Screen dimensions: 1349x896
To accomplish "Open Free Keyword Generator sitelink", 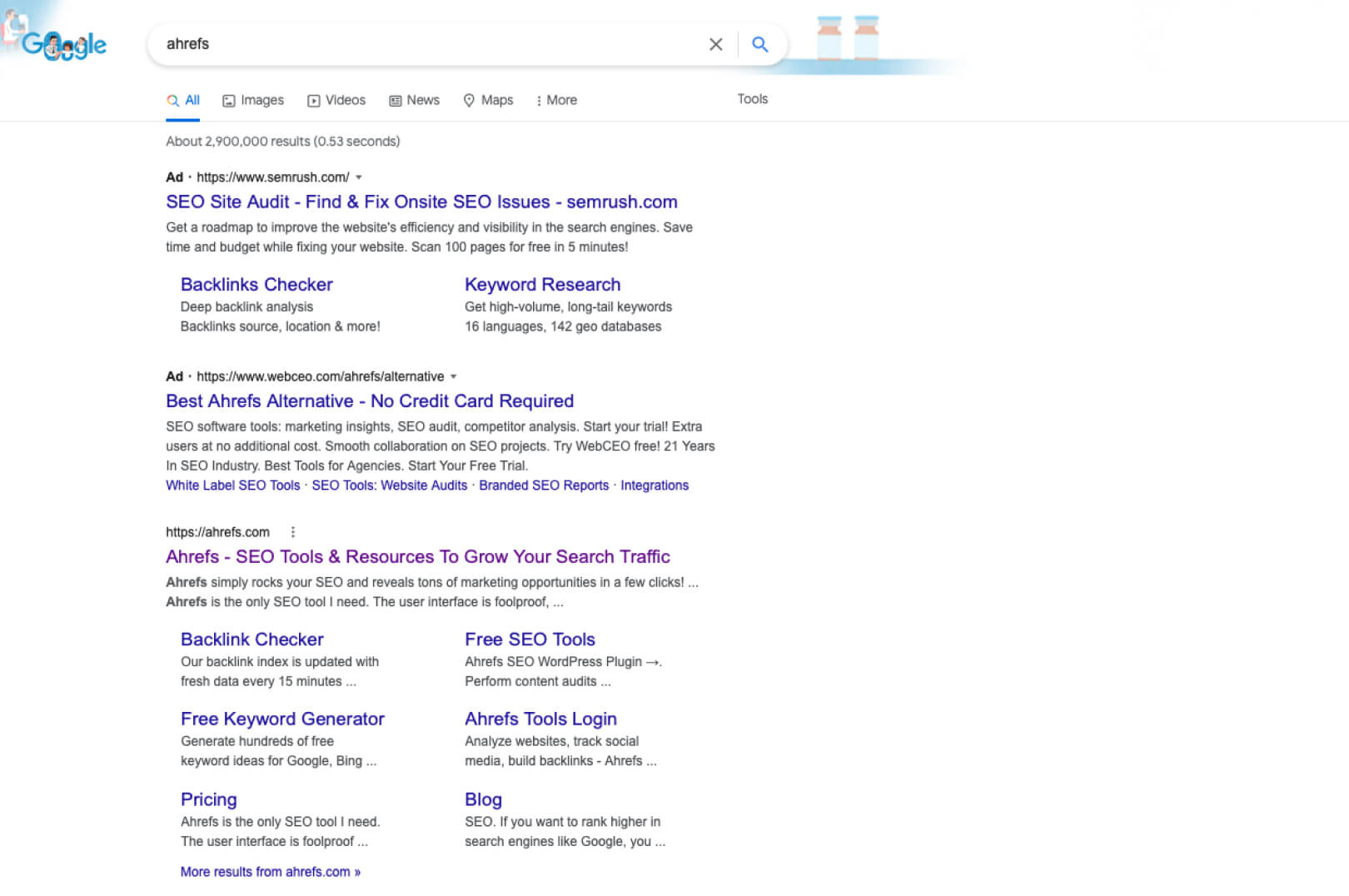I will pos(282,719).
